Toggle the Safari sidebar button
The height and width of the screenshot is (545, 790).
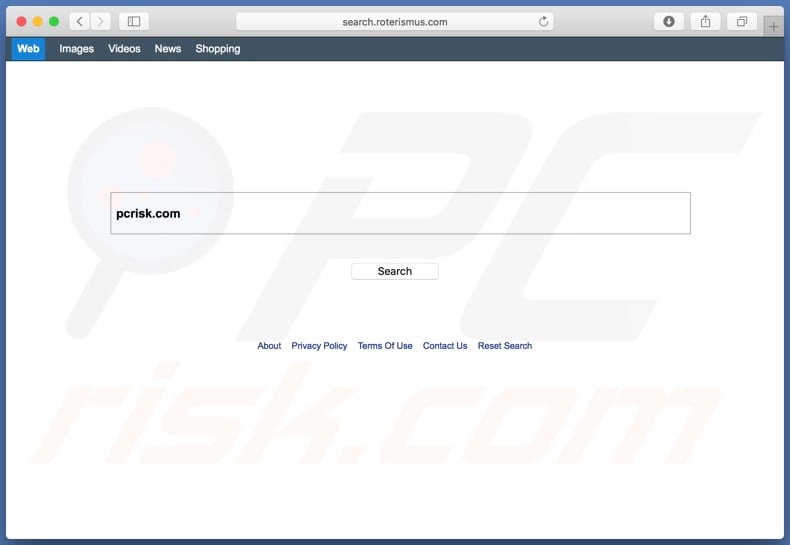coord(134,22)
